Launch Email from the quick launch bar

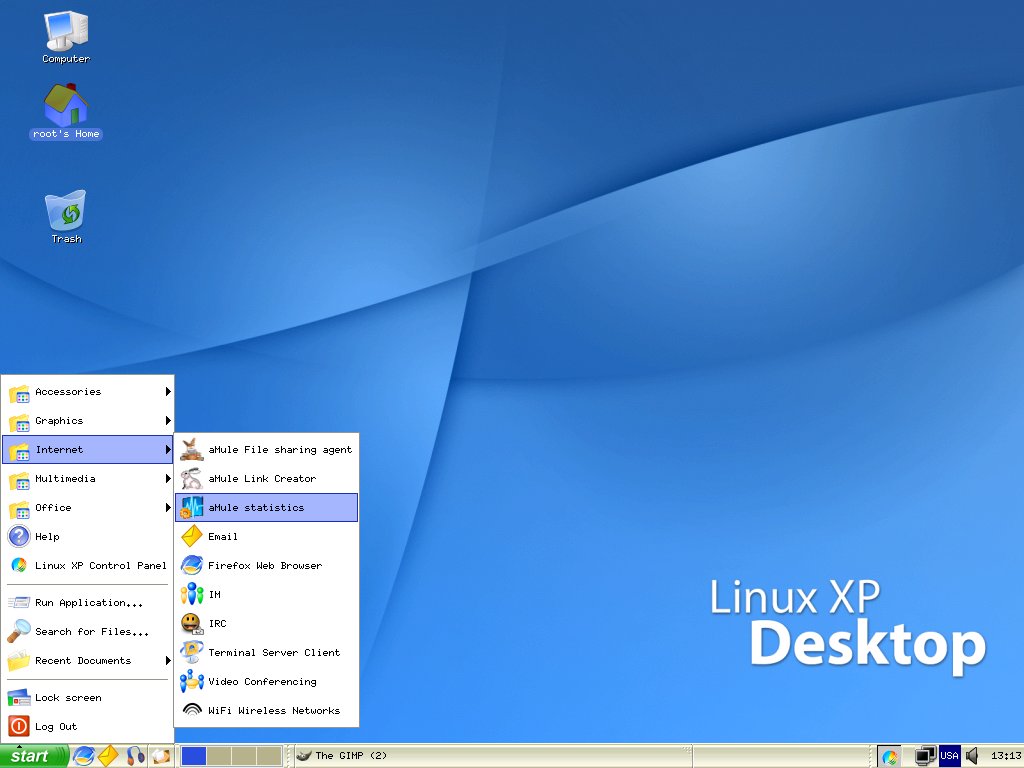click(108, 756)
